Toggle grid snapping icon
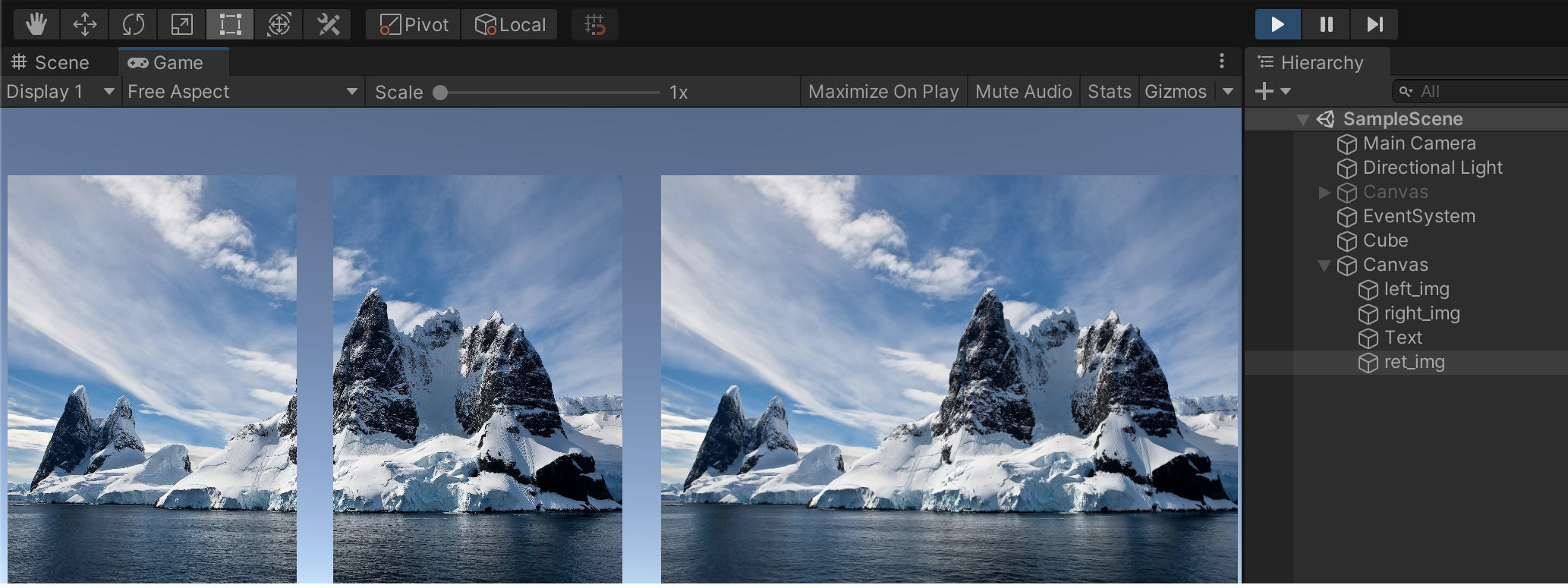1568x588 pixels. coord(594,24)
